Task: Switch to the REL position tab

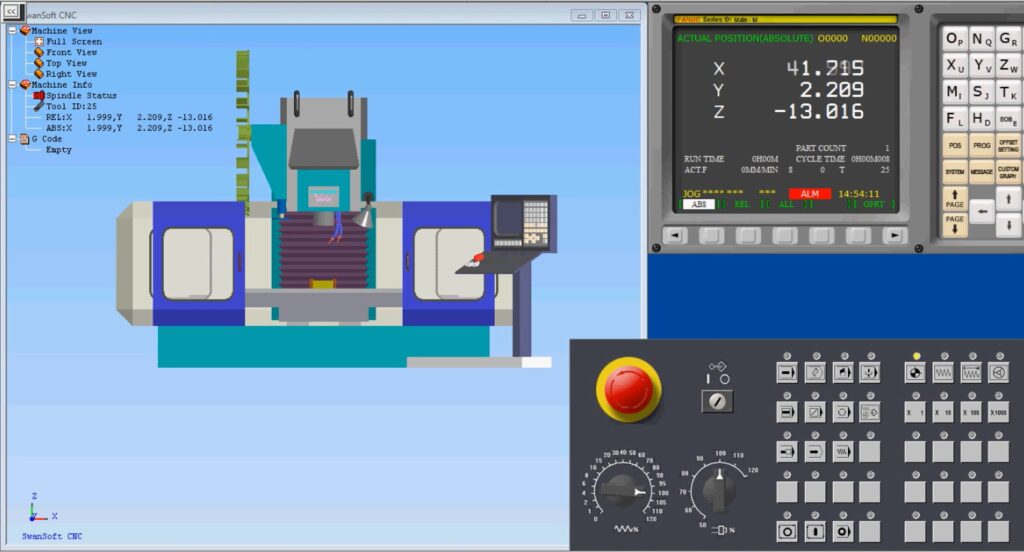Action: pyautogui.click(x=742, y=204)
